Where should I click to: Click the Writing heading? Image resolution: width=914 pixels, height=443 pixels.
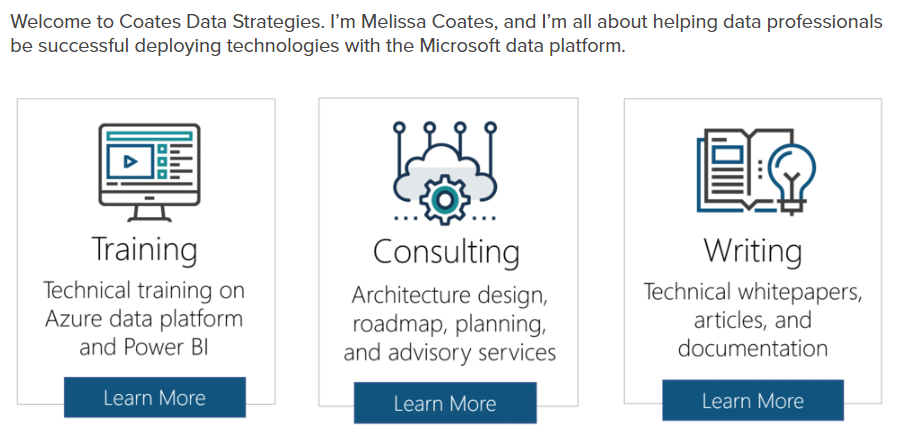(752, 249)
